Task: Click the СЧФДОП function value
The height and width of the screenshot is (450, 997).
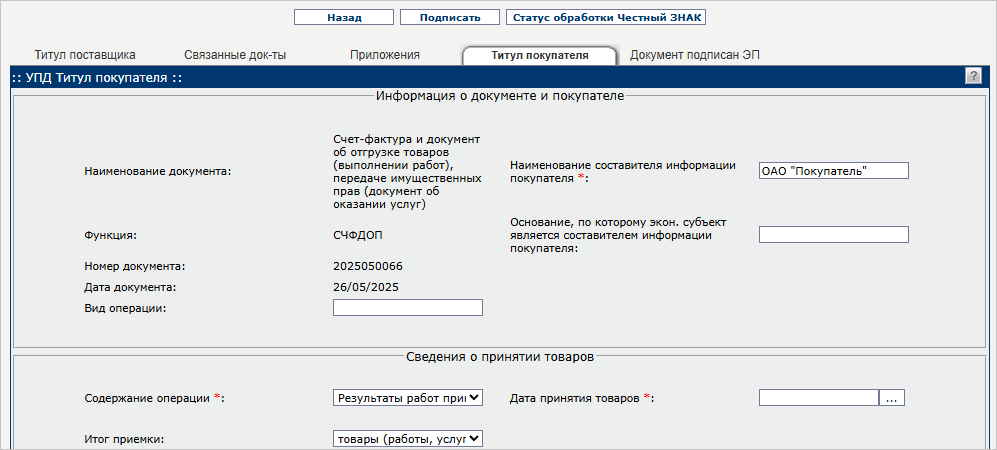Action: click(357, 235)
